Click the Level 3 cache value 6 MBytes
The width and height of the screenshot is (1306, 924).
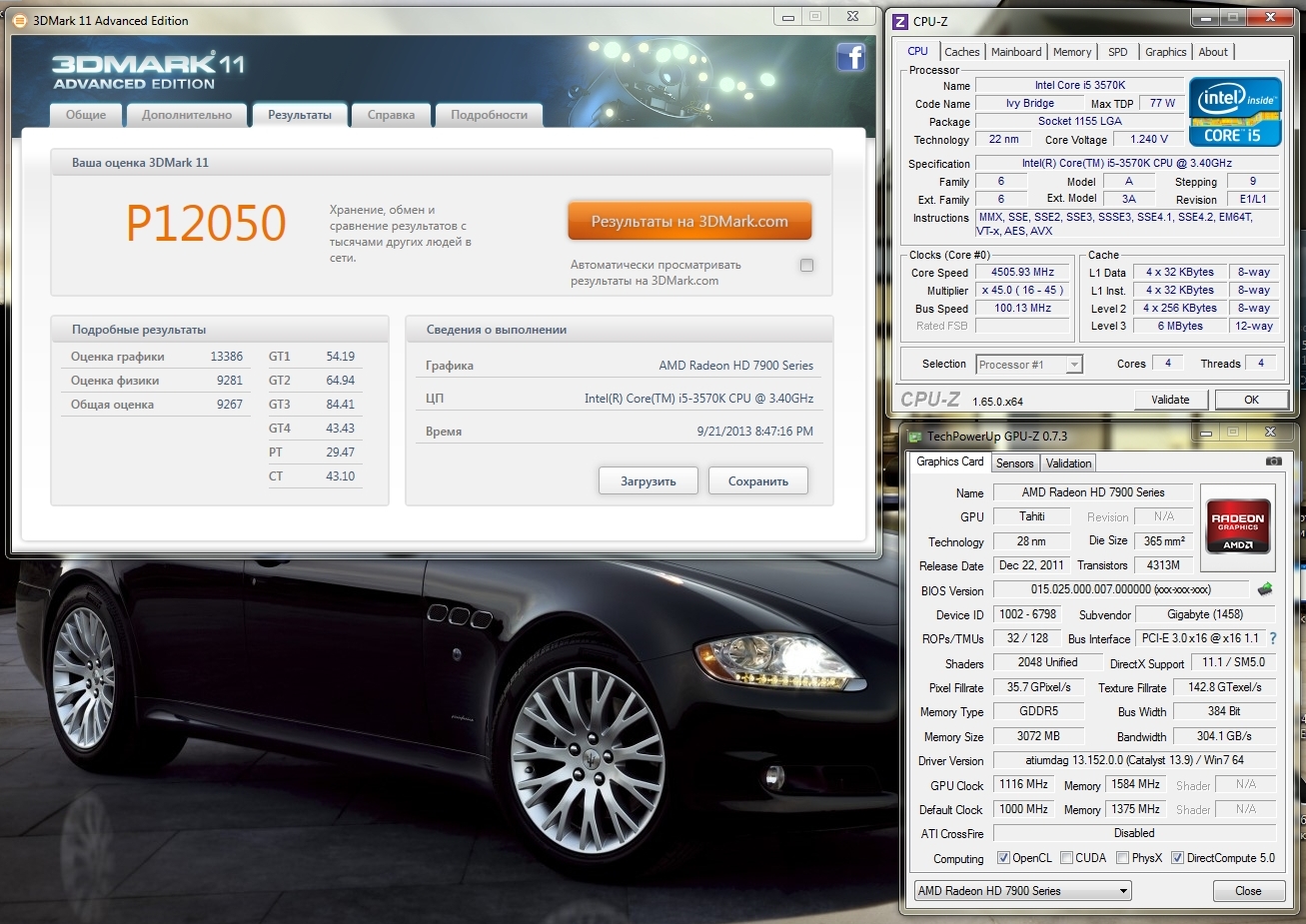1180,326
